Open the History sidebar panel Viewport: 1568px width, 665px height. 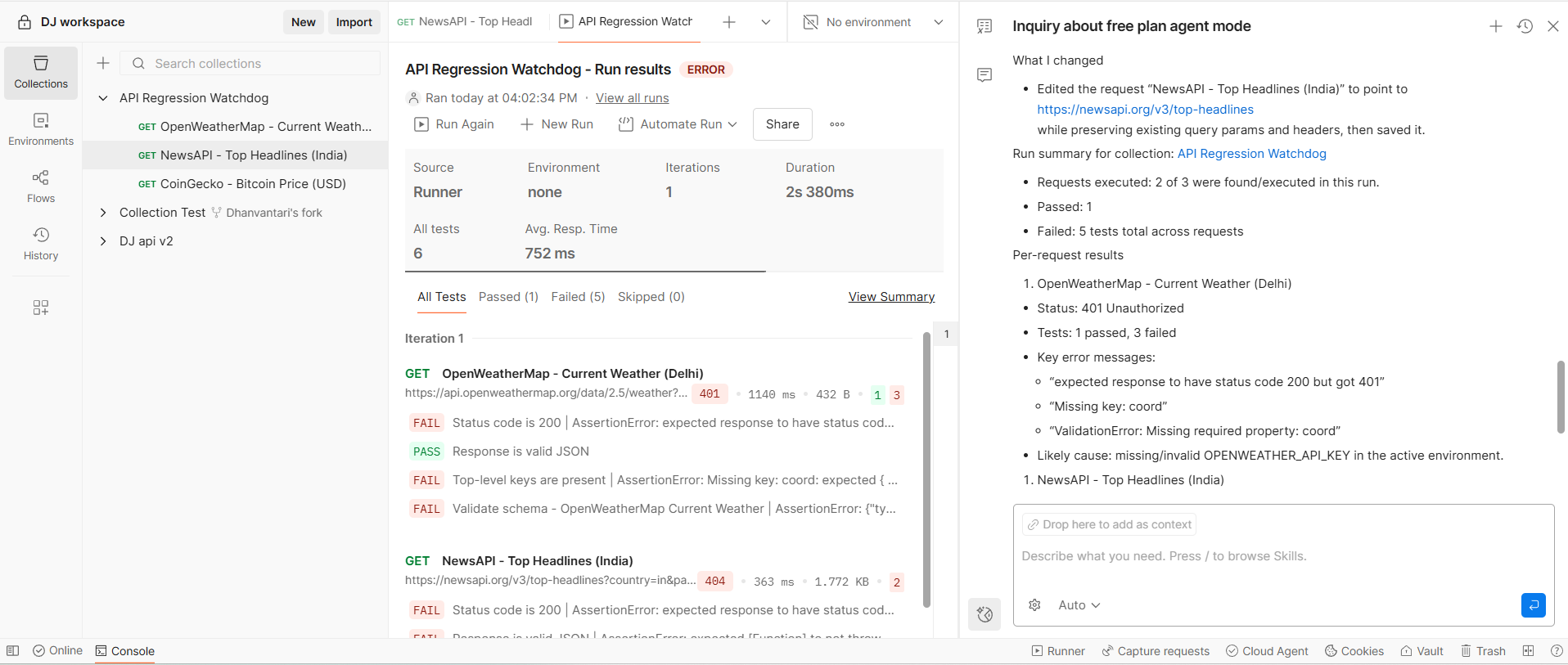pyautogui.click(x=41, y=245)
